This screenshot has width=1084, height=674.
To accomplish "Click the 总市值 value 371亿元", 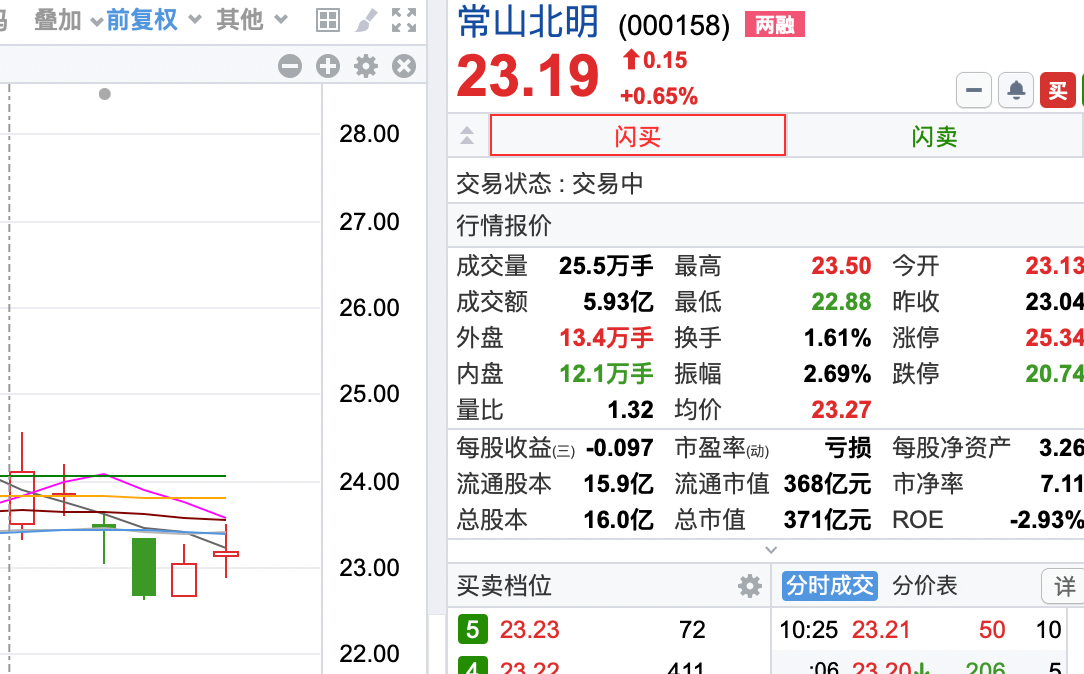I will click(x=827, y=520).
